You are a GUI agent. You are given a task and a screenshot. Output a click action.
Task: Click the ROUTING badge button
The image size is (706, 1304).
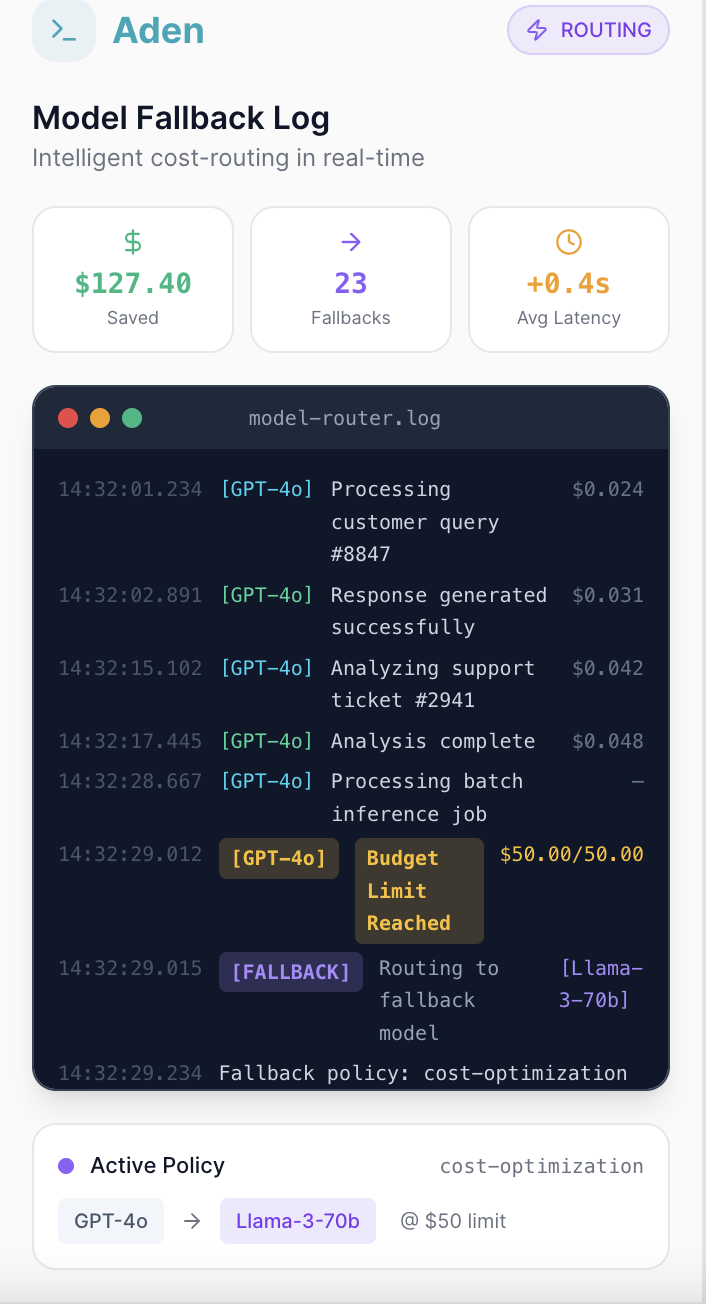click(588, 30)
